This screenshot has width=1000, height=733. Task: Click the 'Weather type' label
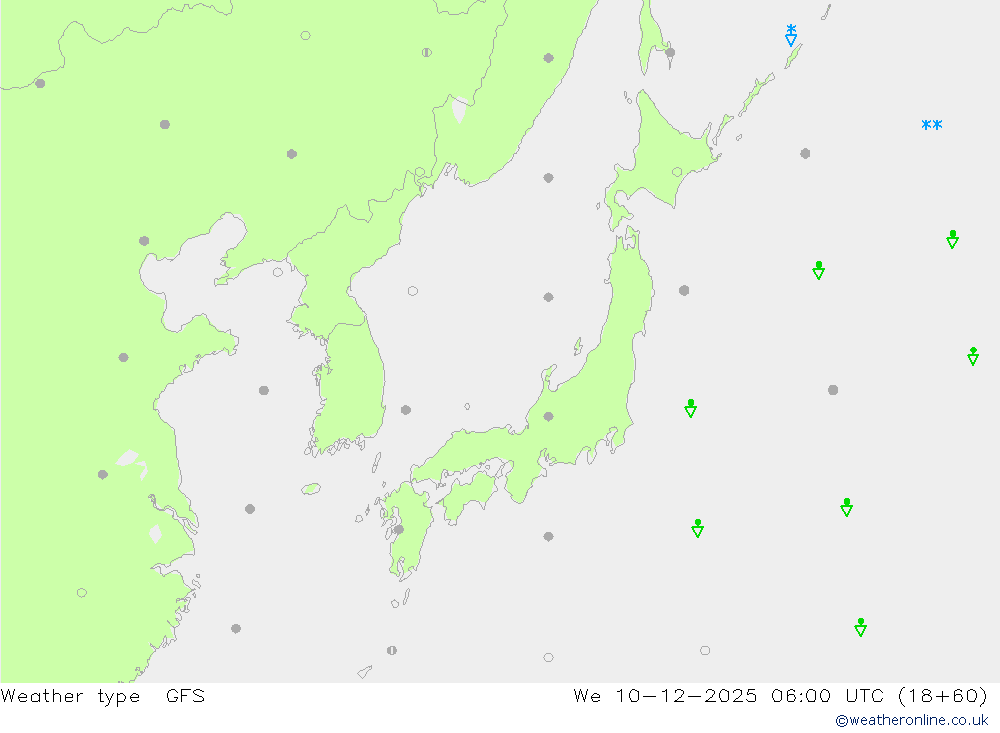click(70, 696)
